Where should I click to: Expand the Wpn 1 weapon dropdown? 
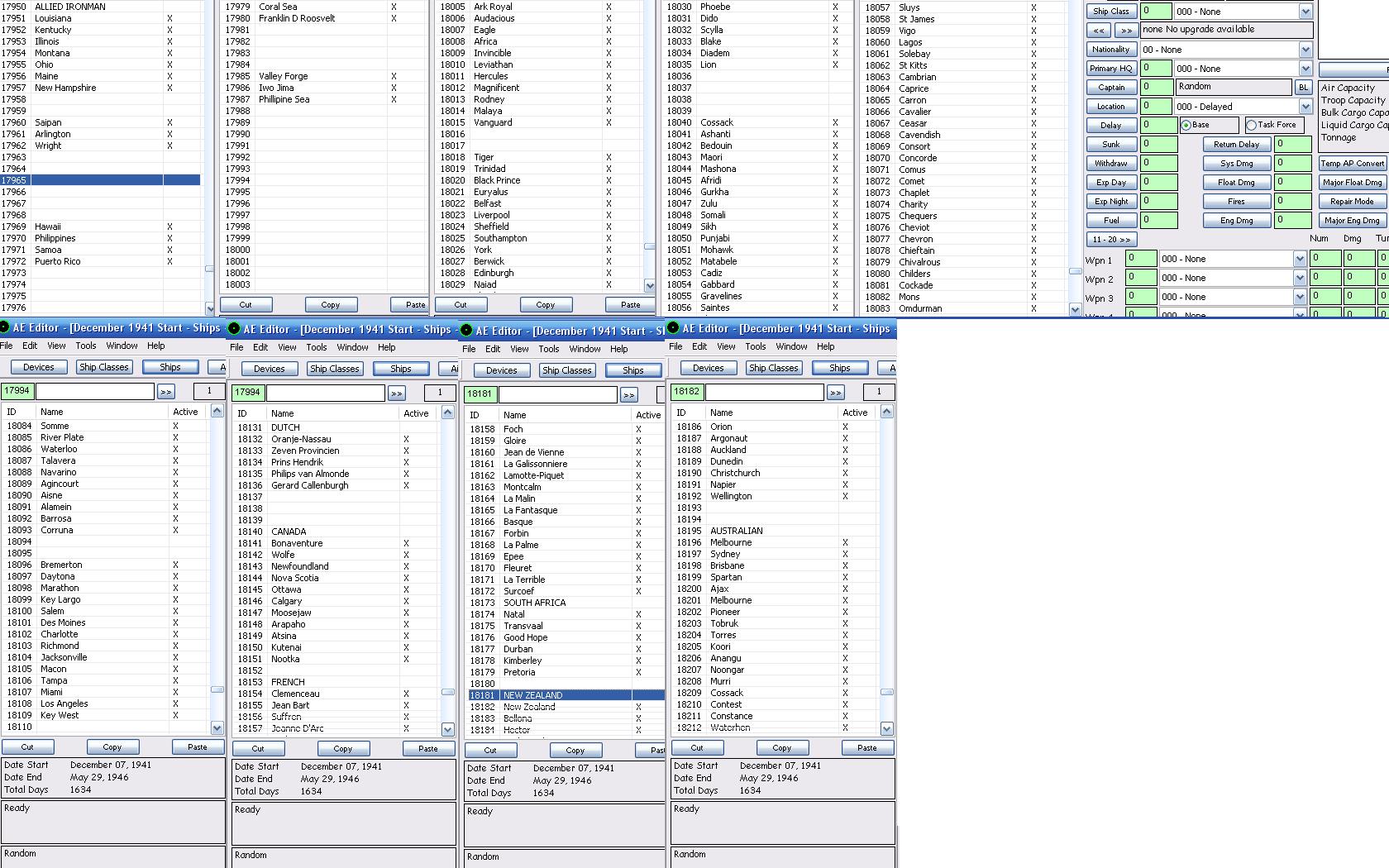(x=1300, y=259)
